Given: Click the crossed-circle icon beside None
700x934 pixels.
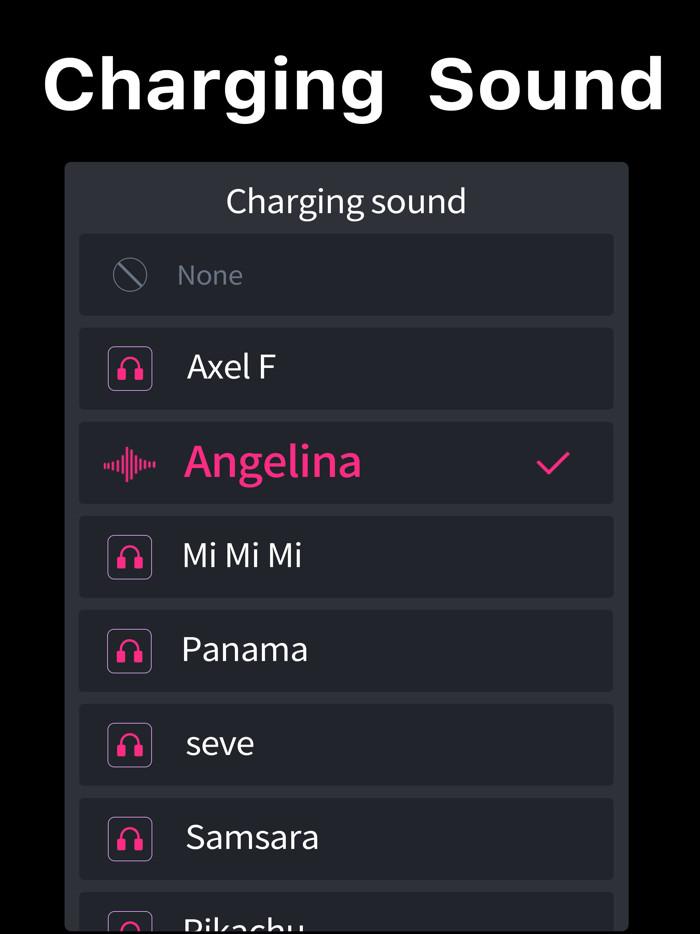Looking at the screenshot, I should point(129,274).
